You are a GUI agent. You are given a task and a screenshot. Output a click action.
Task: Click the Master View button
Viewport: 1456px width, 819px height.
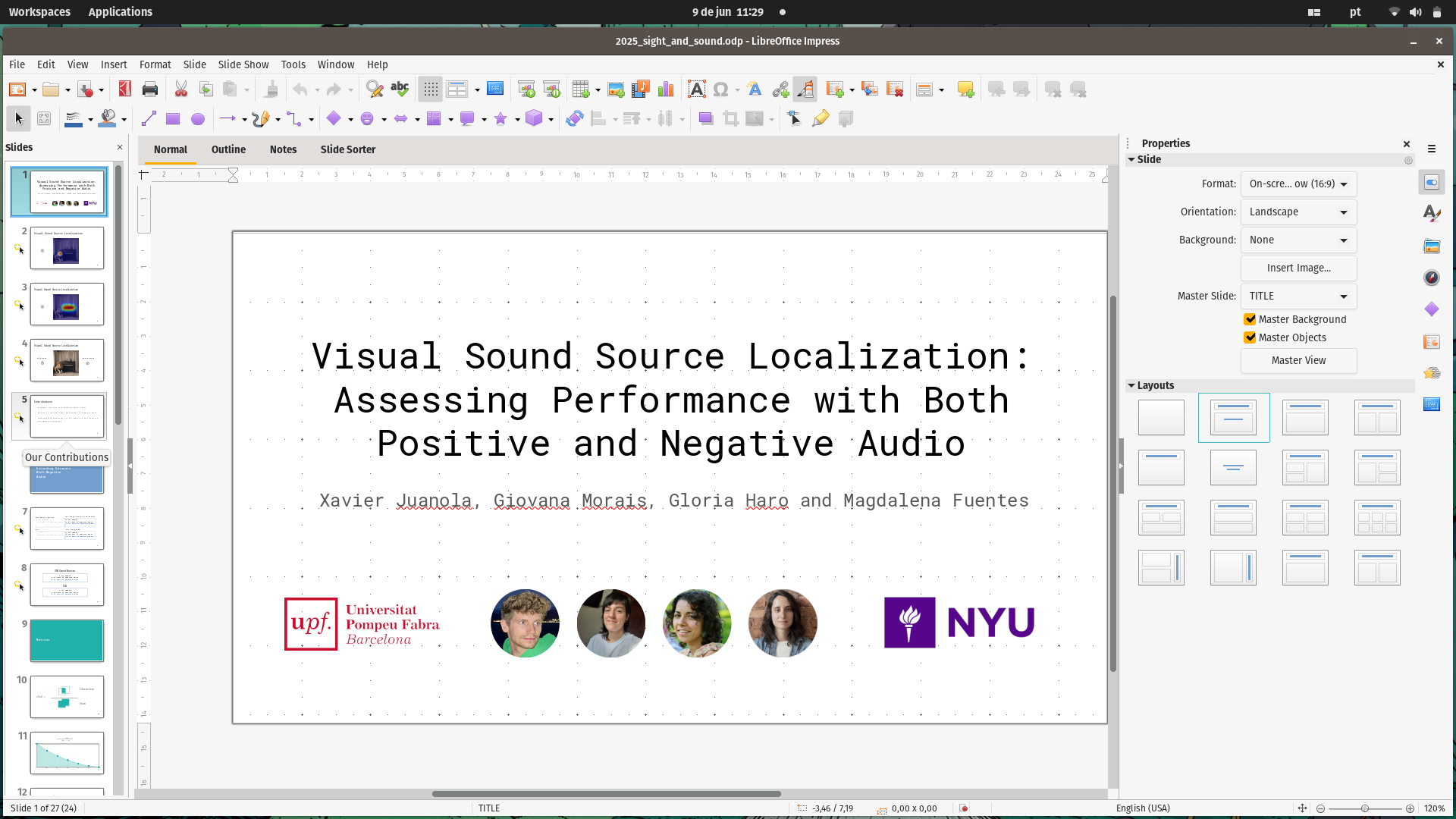click(1298, 360)
